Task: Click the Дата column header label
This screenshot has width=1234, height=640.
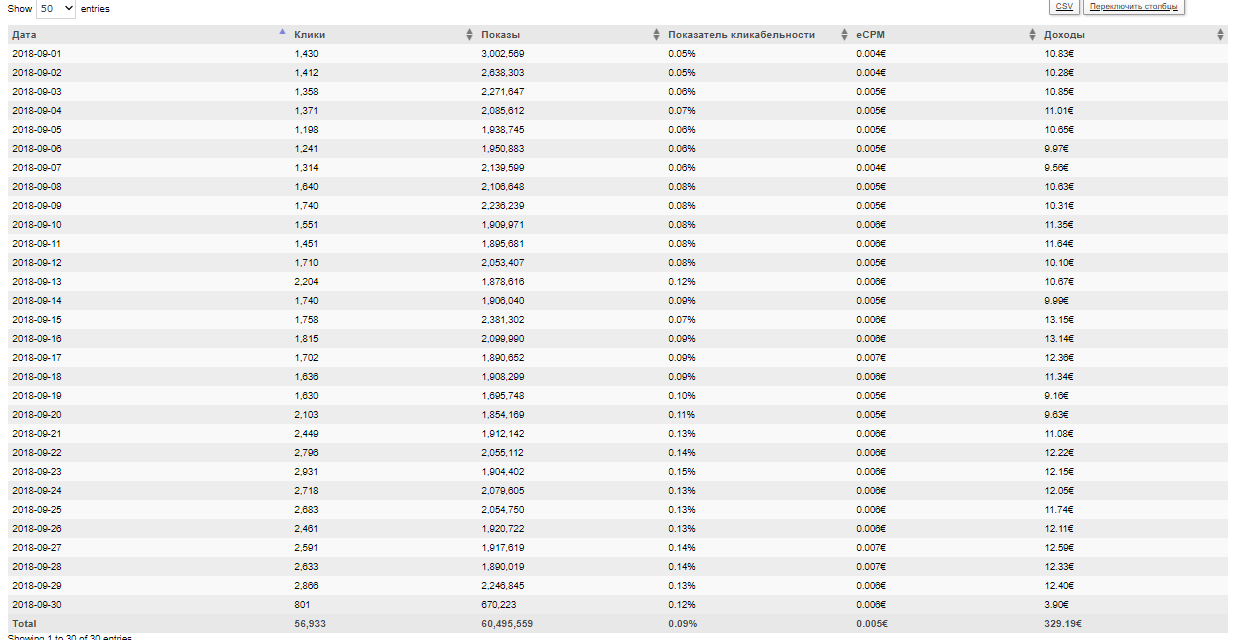Action: pos(24,35)
